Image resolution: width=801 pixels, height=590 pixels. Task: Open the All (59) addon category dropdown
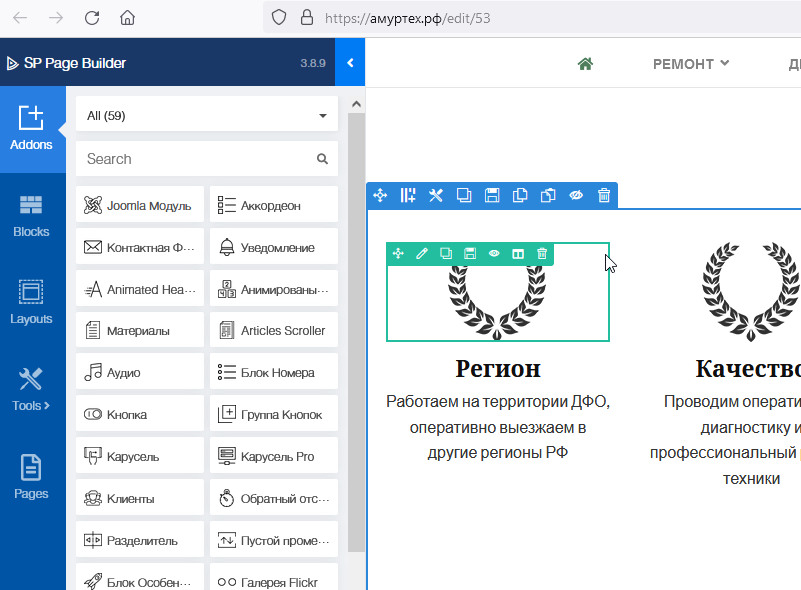pyautogui.click(x=207, y=116)
